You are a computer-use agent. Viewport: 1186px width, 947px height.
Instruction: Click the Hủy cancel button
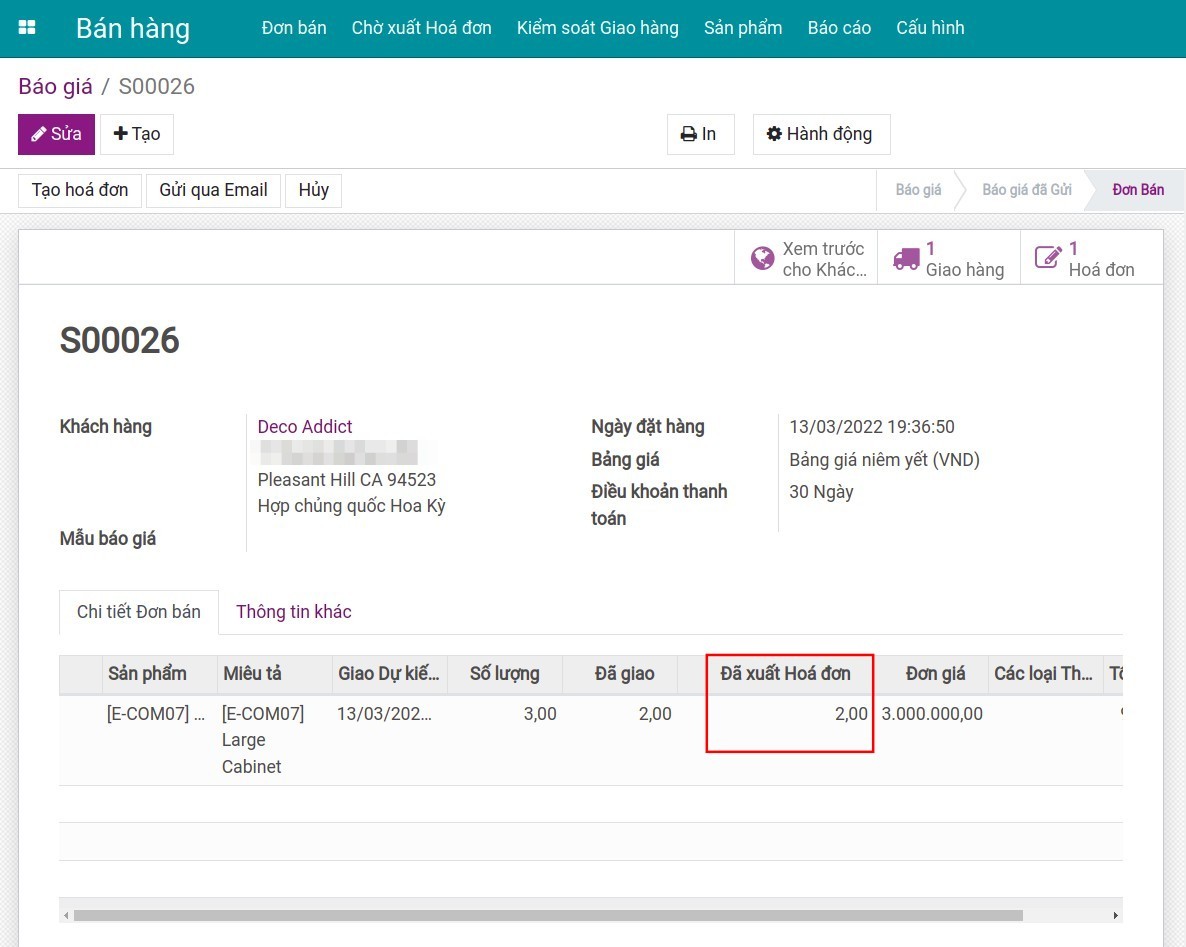[x=313, y=190]
